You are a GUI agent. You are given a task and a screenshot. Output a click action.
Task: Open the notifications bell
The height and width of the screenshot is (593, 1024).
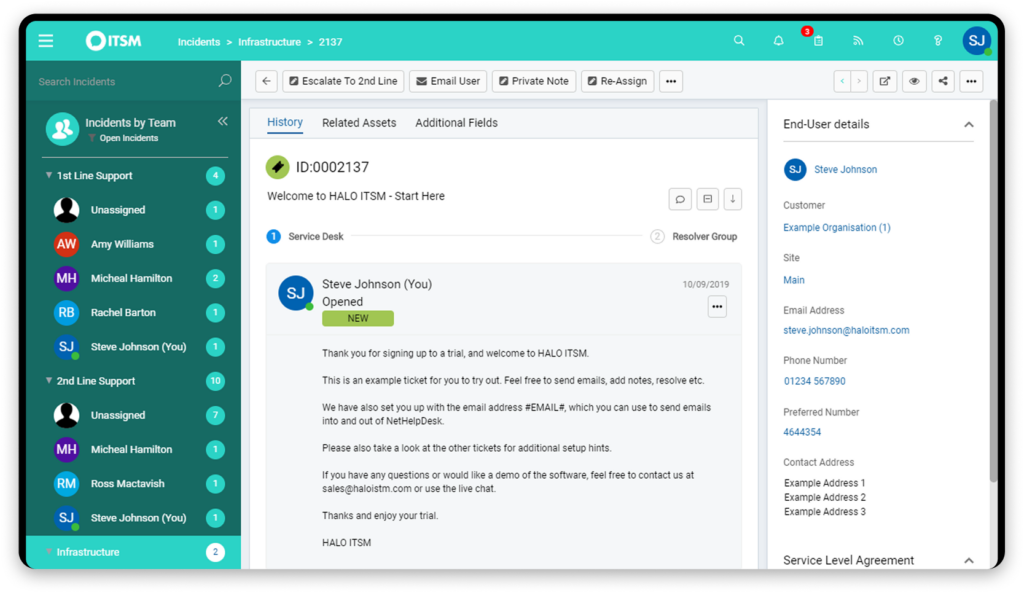tap(778, 40)
